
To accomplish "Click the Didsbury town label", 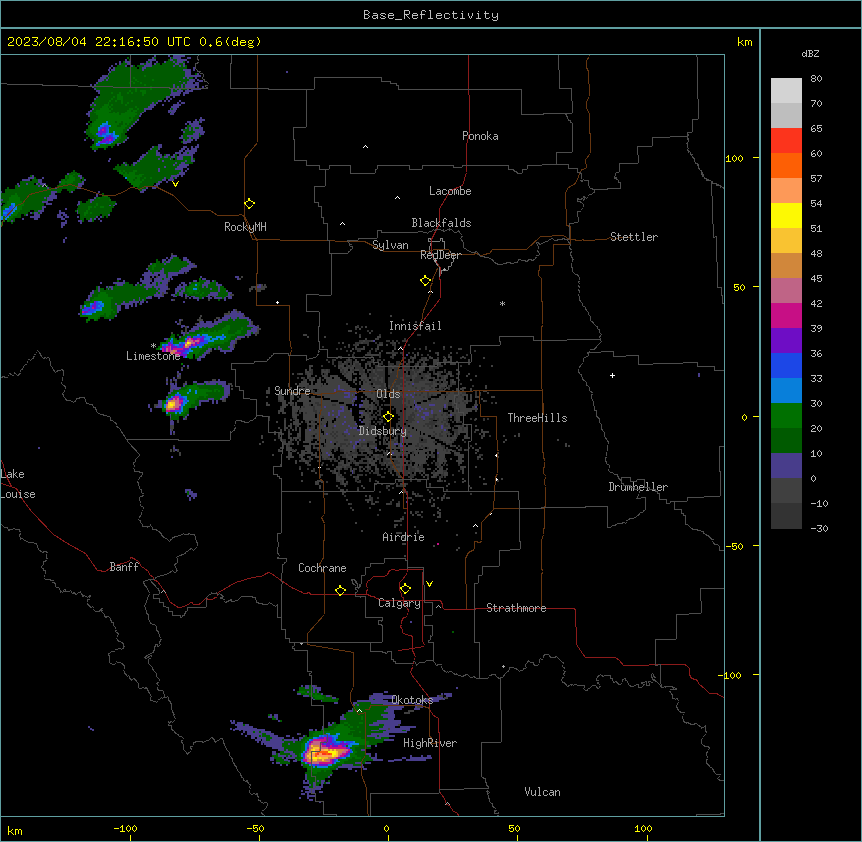I will [383, 431].
